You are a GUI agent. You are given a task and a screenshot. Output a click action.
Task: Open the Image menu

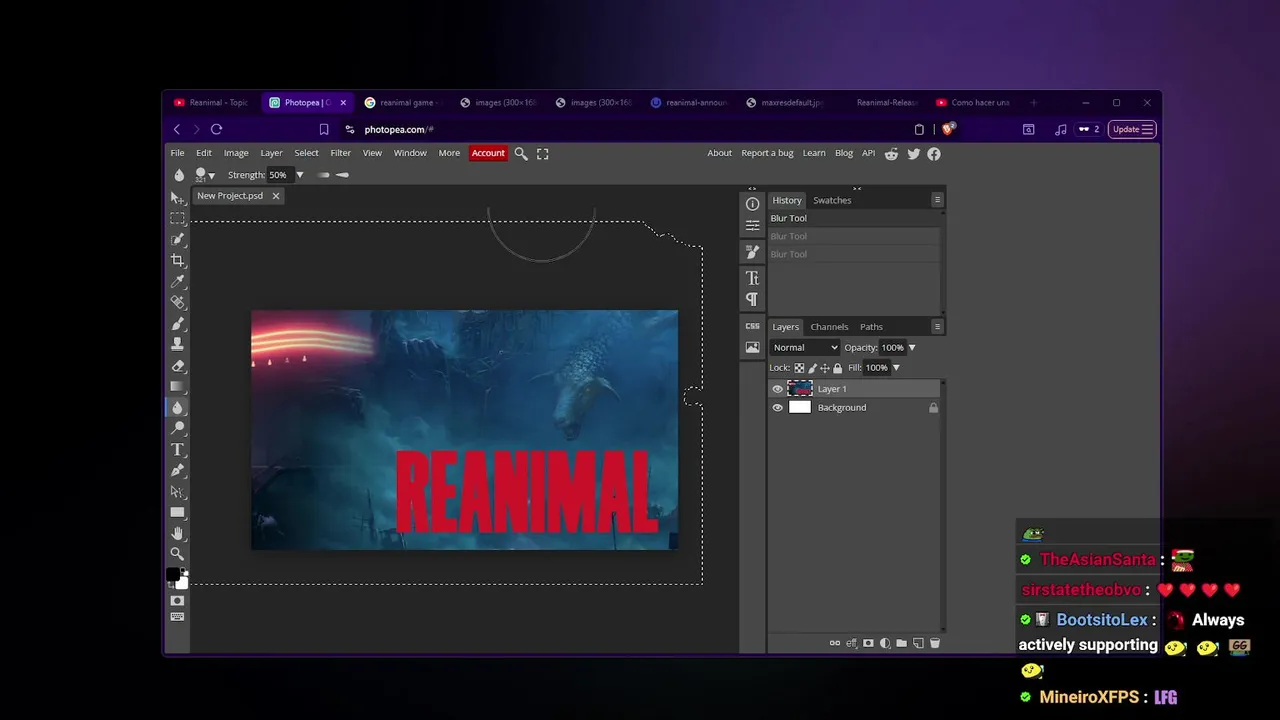click(236, 153)
